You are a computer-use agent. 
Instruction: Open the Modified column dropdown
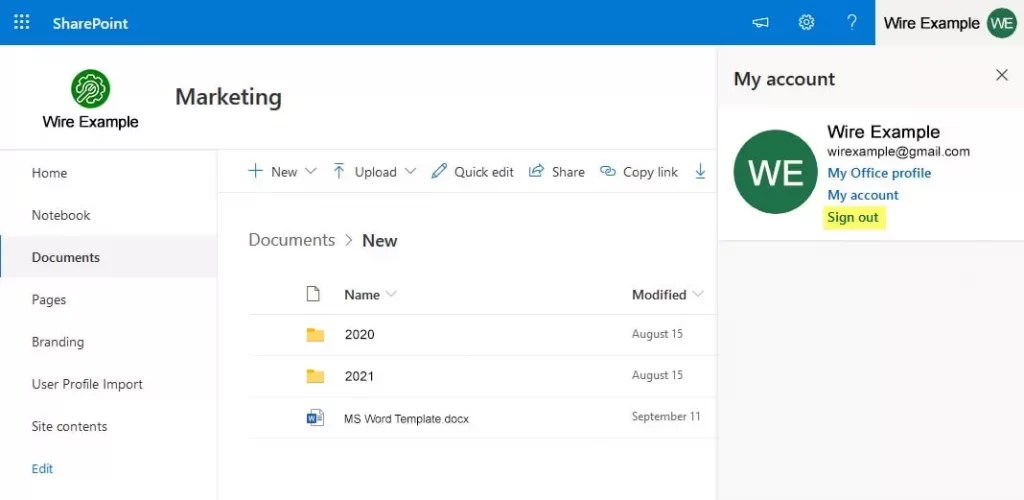point(697,294)
